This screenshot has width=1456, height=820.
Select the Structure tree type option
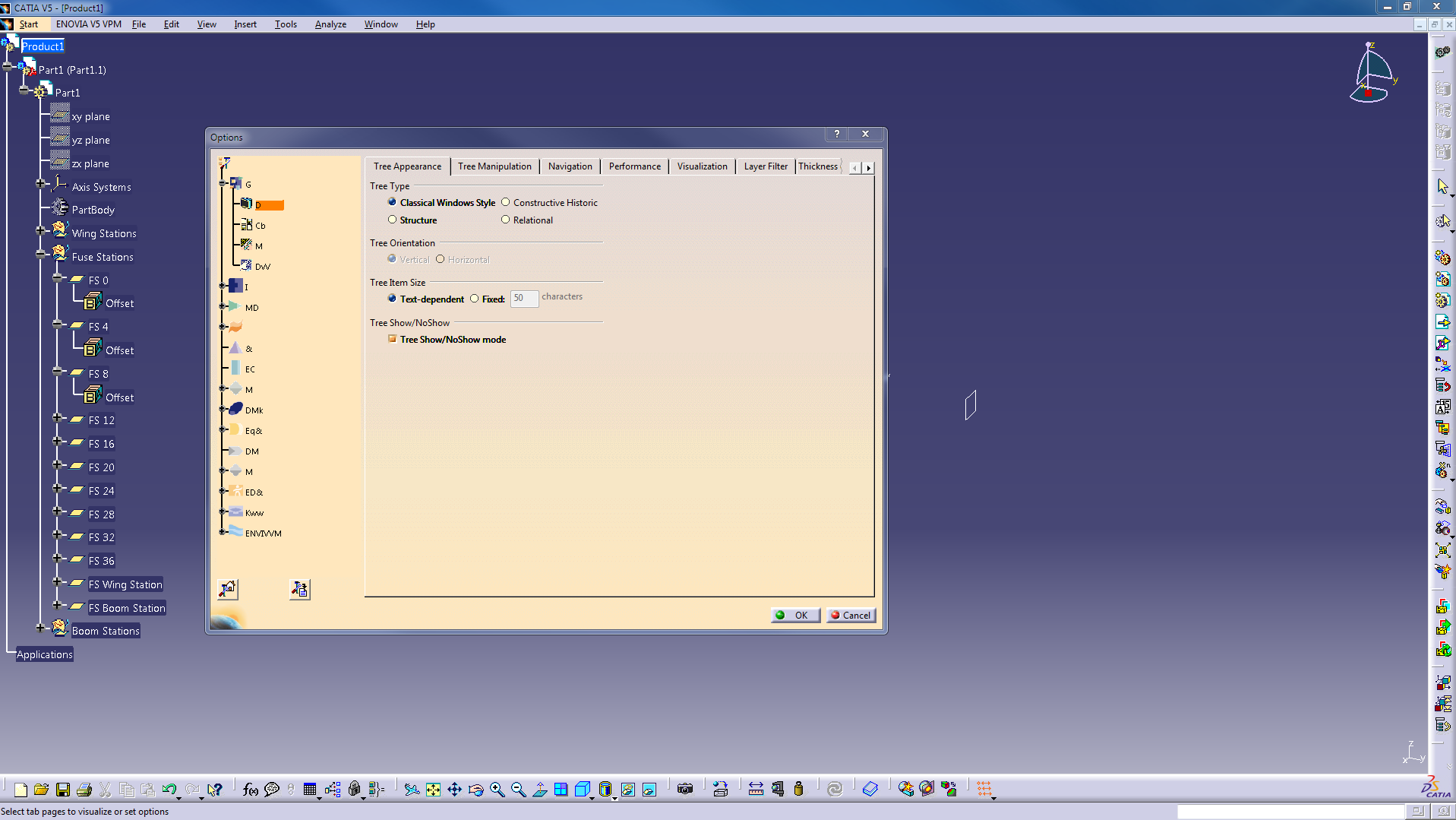coord(393,220)
